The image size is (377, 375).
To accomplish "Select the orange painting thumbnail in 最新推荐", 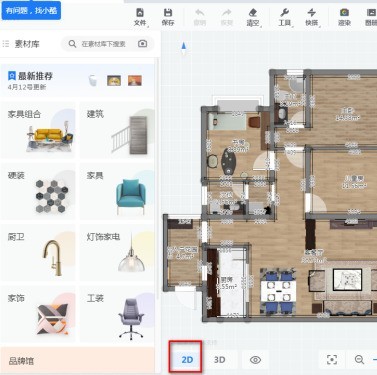I will (x=135, y=80).
